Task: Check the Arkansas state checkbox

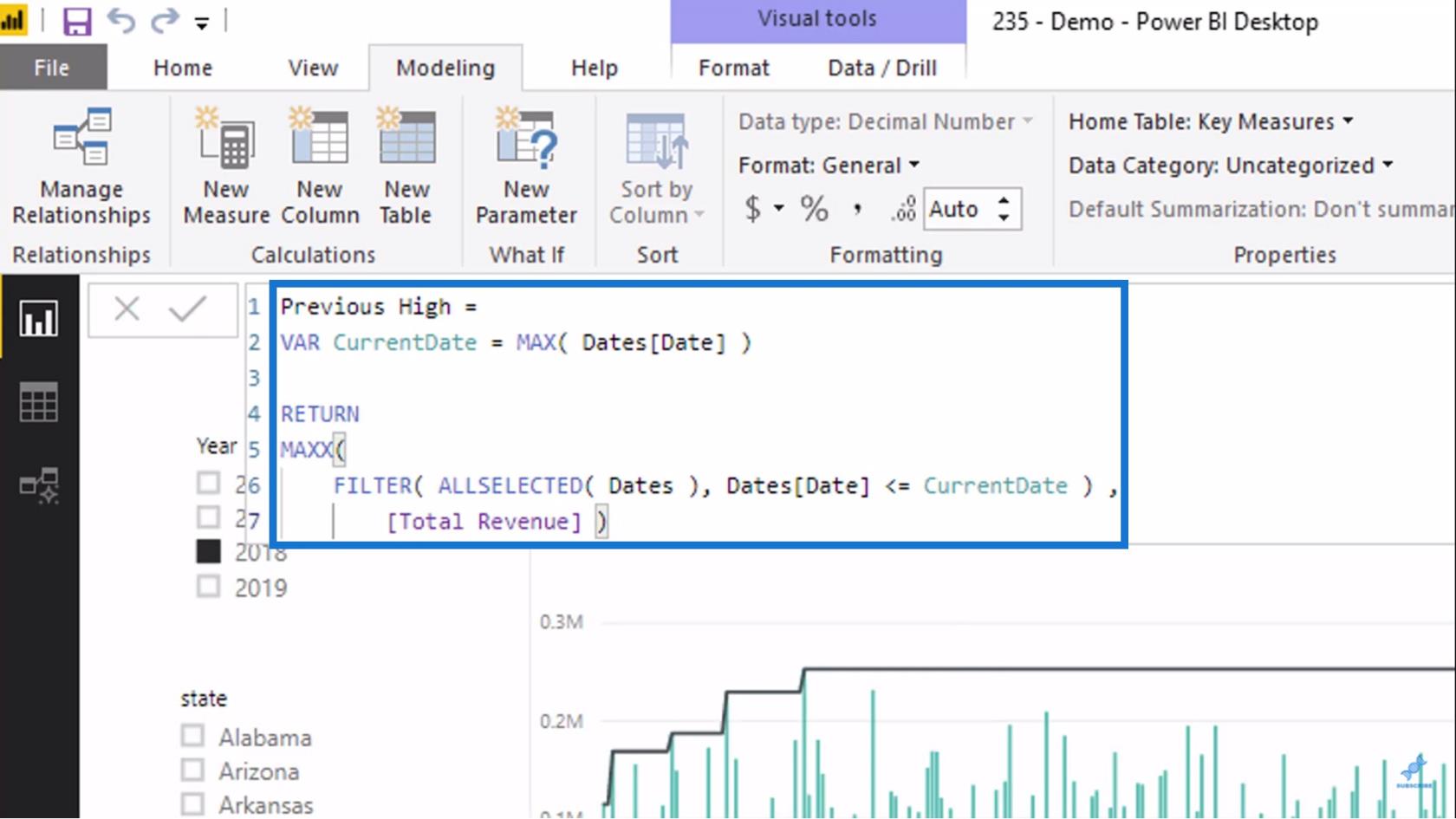Action: click(x=192, y=803)
